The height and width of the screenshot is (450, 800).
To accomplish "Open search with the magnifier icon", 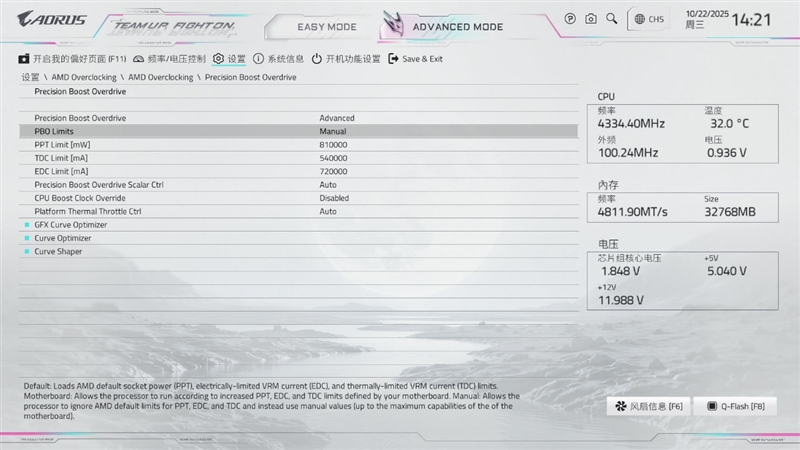I will pyautogui.click(x=611, y=19).
